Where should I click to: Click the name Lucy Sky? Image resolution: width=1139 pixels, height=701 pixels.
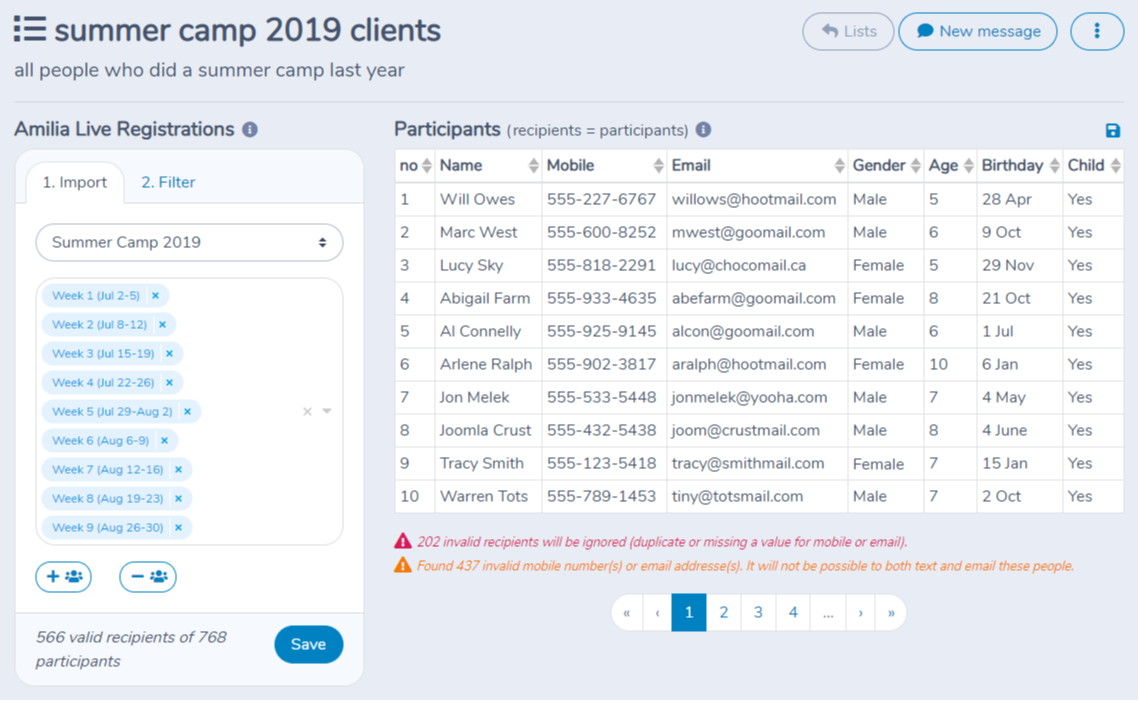[x=471, y=265]
